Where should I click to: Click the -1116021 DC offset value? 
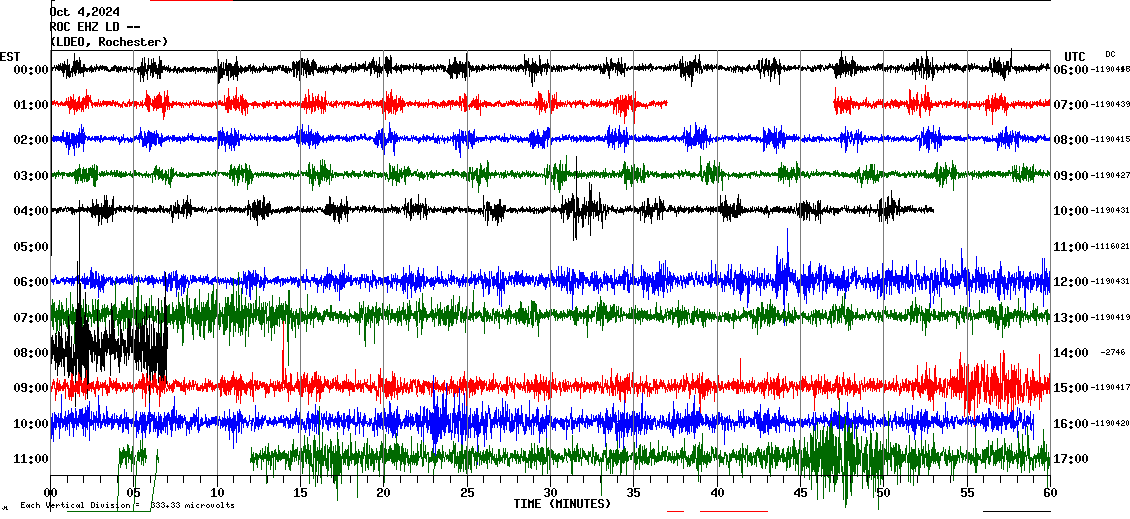tap(1111, 247)
